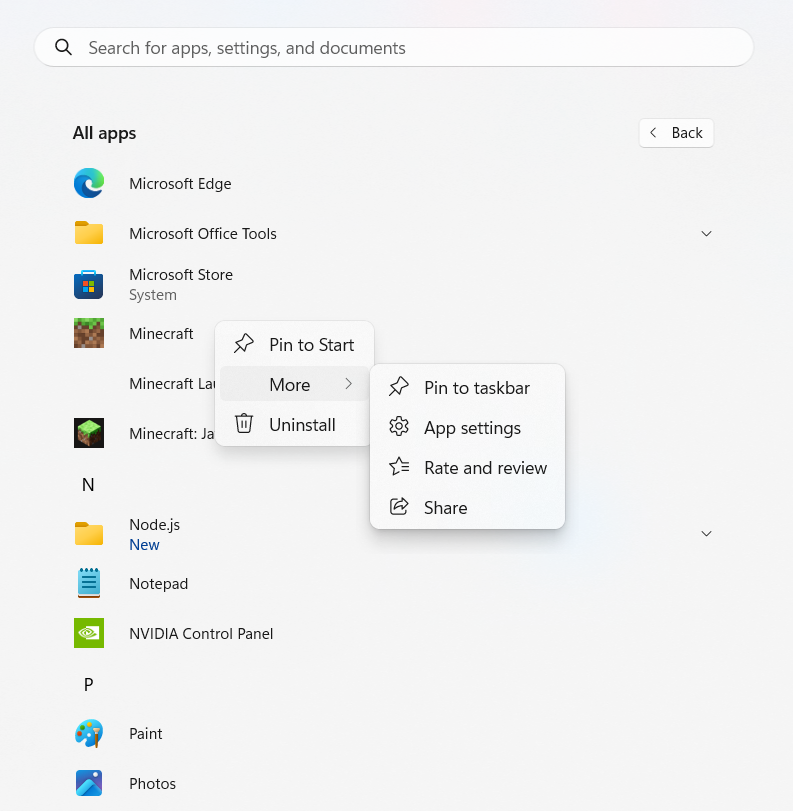Screen dimensions: 793x811
Task: Click the Microsoft Store label
Action: [181, 274]
